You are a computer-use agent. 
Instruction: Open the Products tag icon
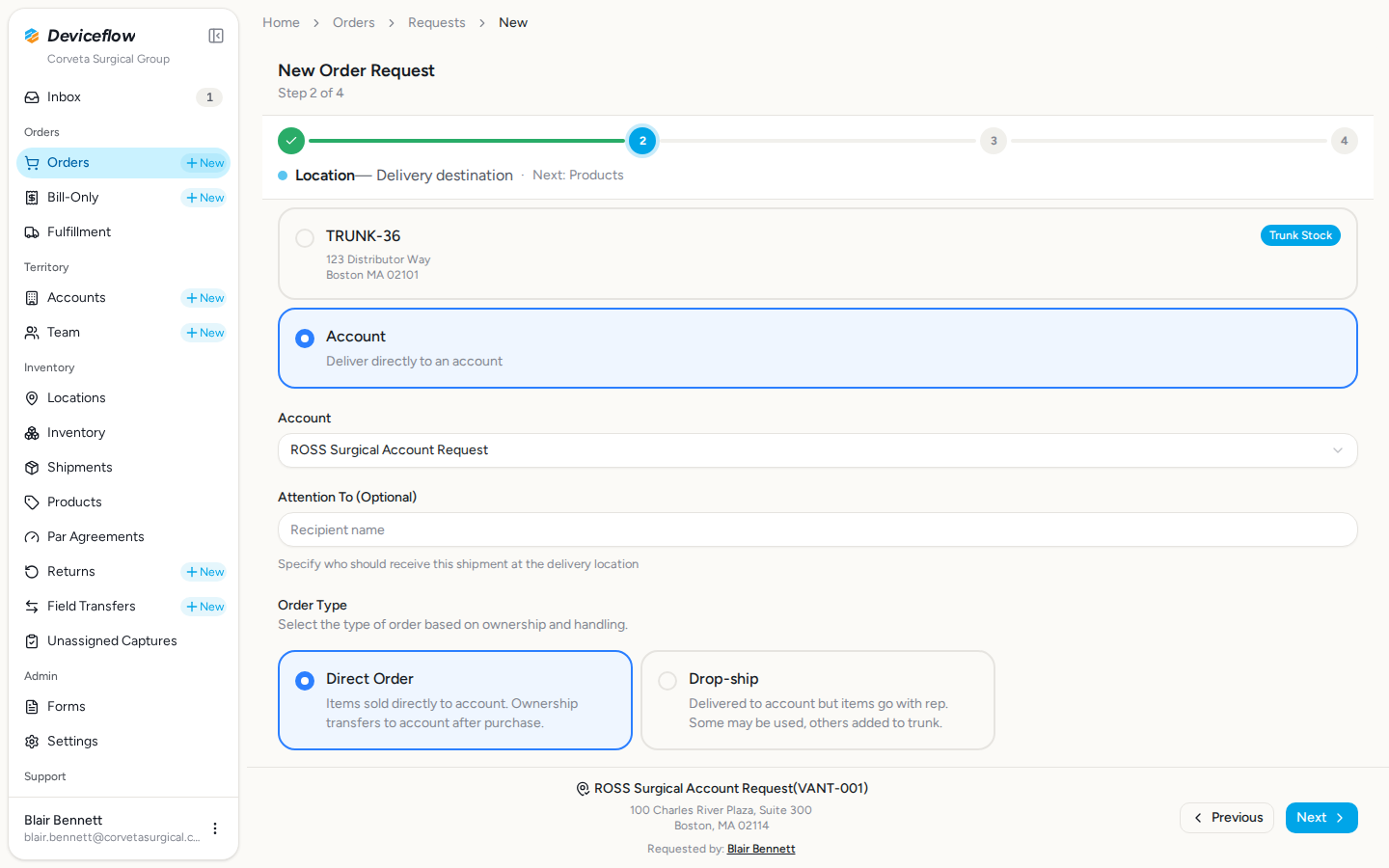point(32,502)
